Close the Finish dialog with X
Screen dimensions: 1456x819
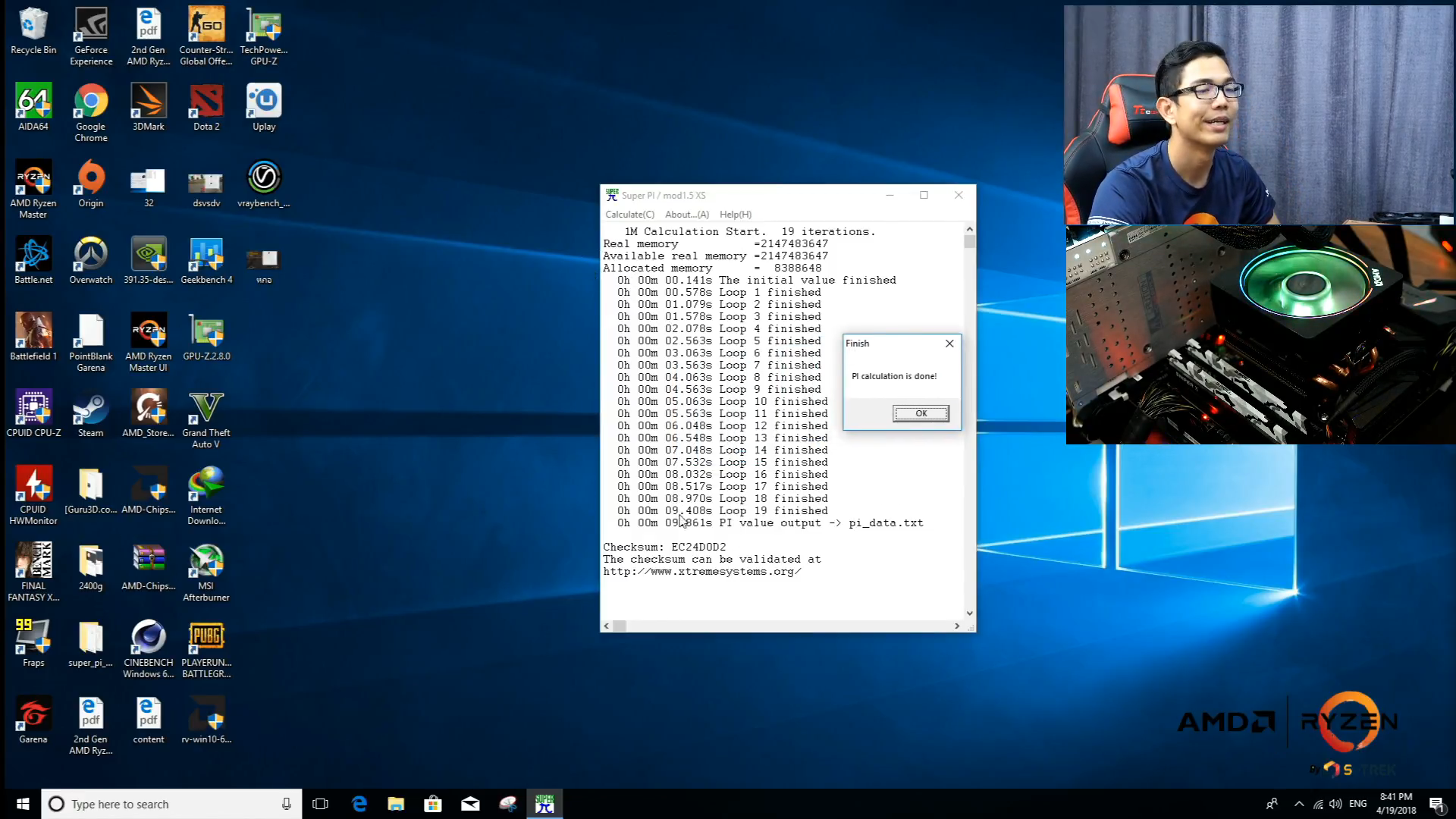point(949,344)
